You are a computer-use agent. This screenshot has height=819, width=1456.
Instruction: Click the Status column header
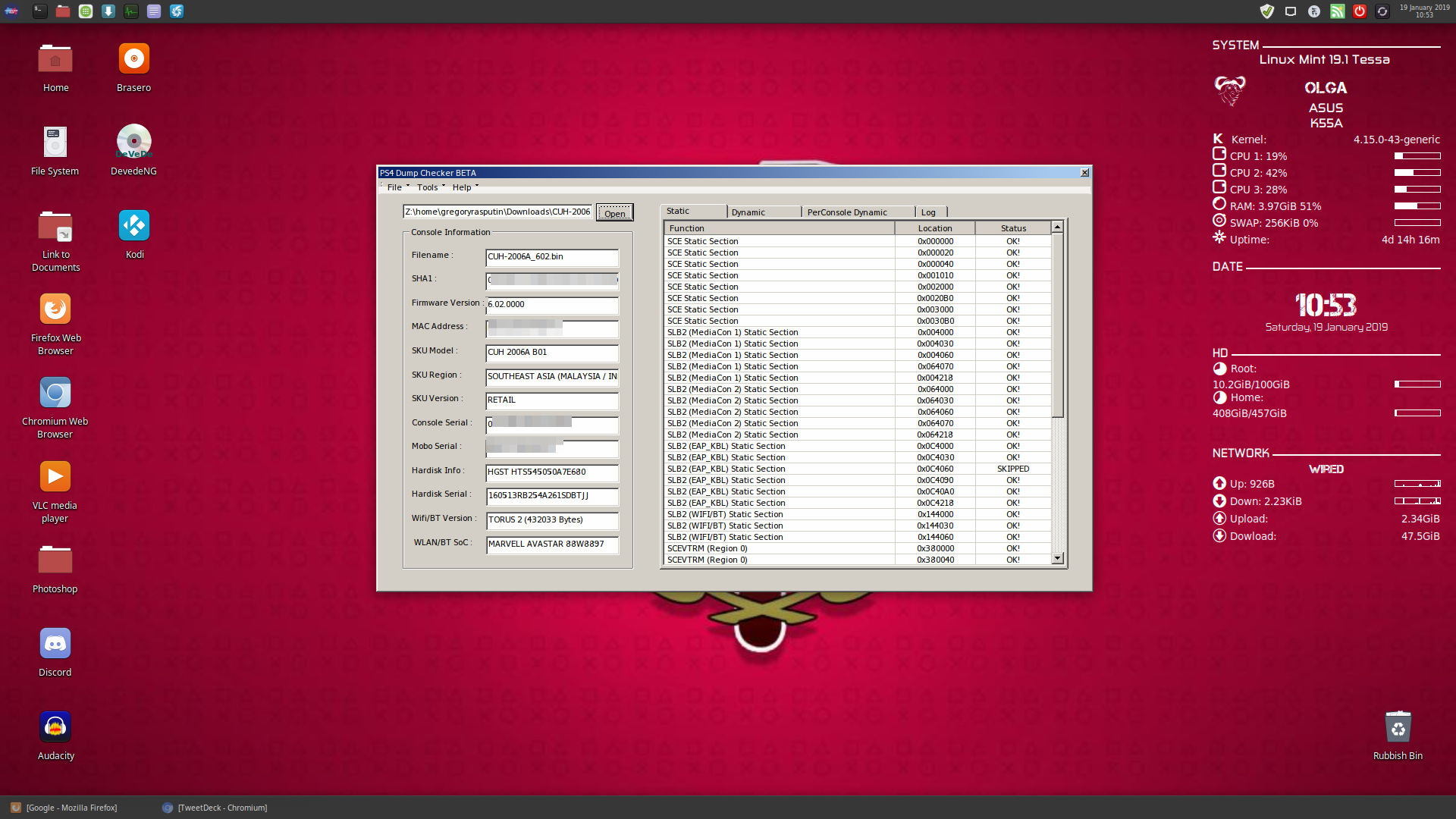point(1013,228)
